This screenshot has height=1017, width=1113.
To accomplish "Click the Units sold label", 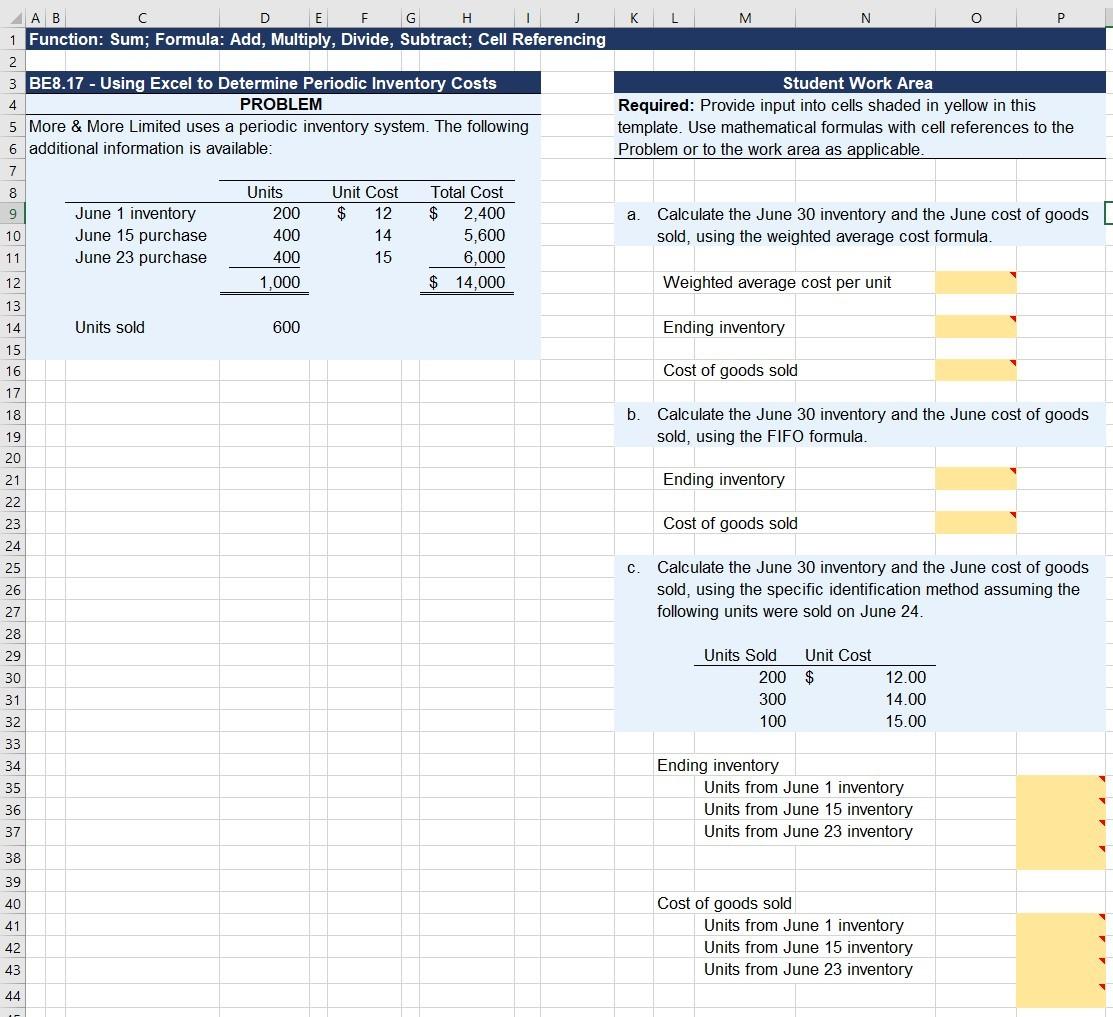I will (110, 327).
